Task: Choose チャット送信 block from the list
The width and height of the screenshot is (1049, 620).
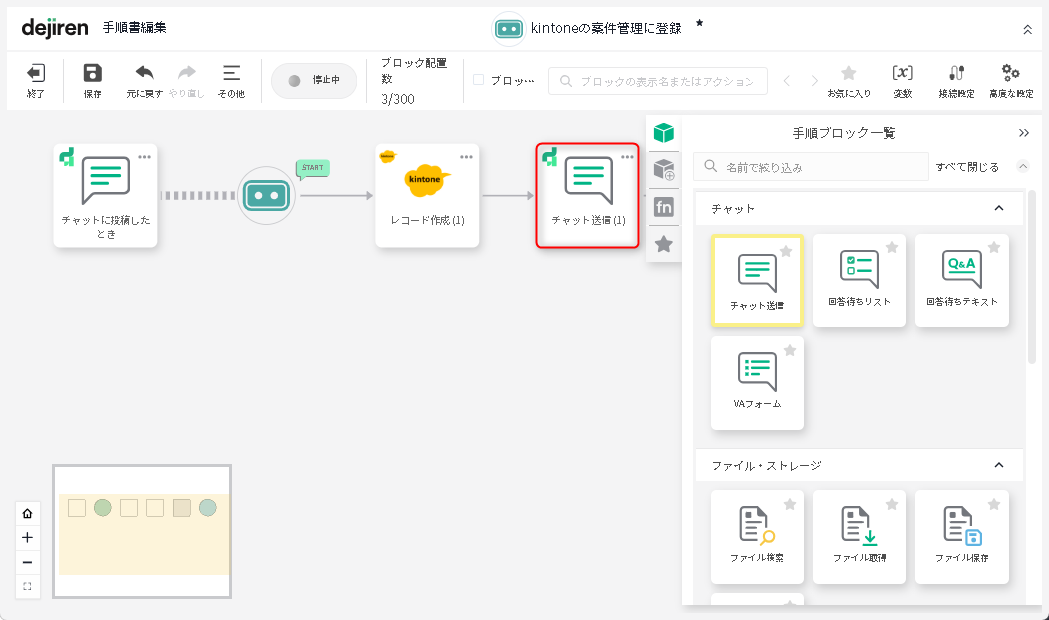Action: (757, 280)
